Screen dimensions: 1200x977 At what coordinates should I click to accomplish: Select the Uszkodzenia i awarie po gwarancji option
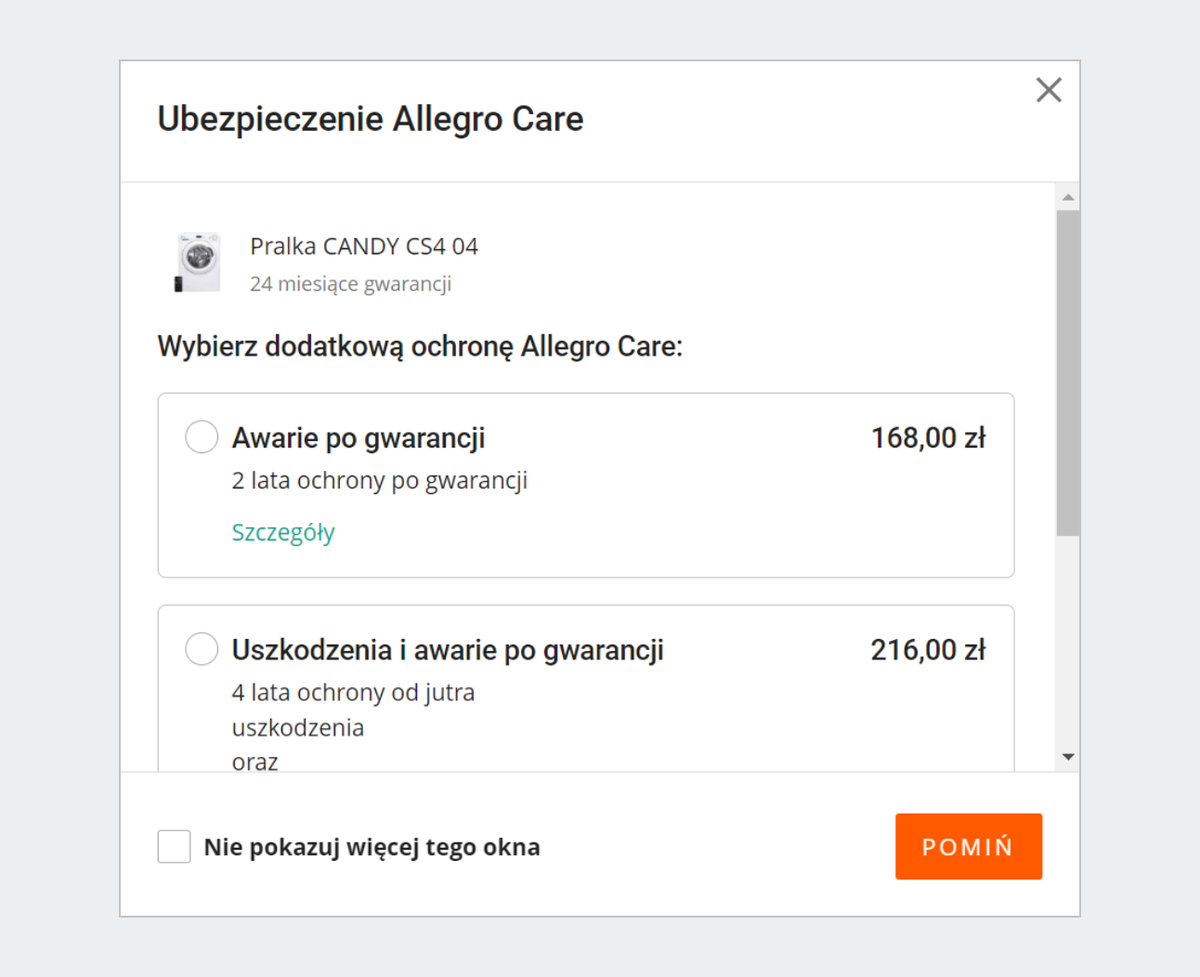pyautogui.click(x=201, y=649)
